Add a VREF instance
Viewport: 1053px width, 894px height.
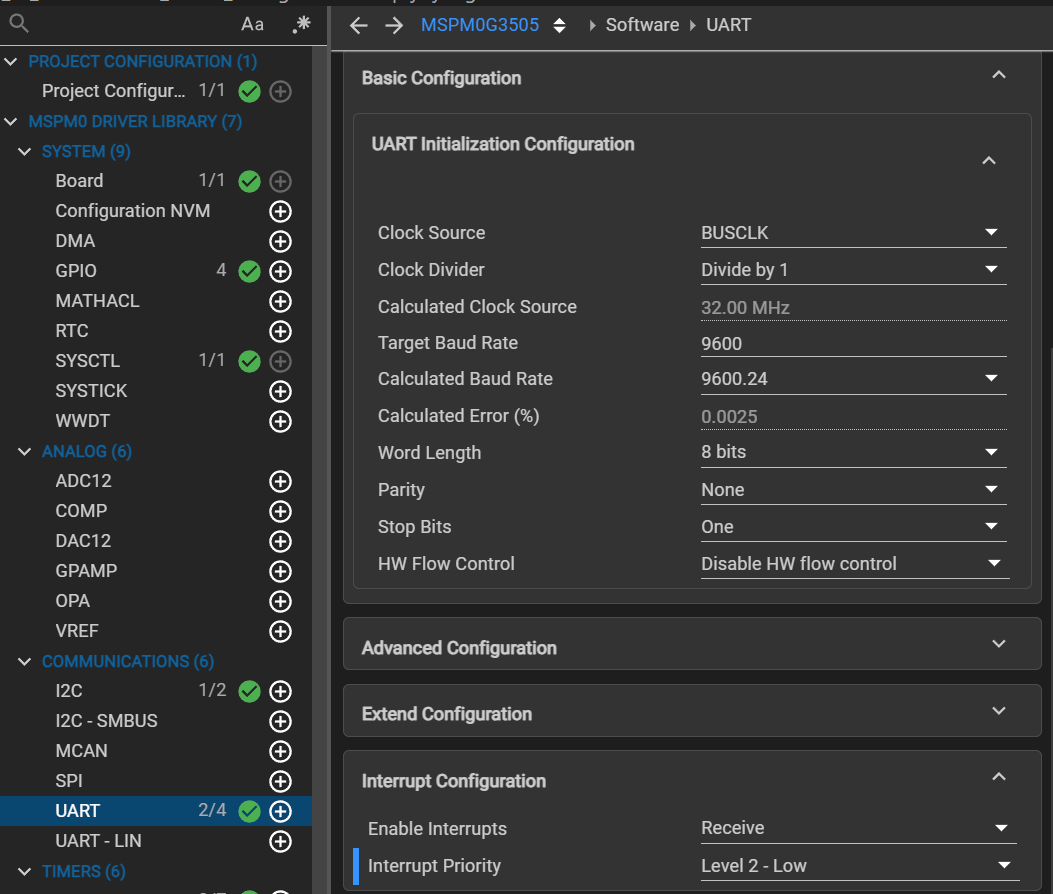280,631
